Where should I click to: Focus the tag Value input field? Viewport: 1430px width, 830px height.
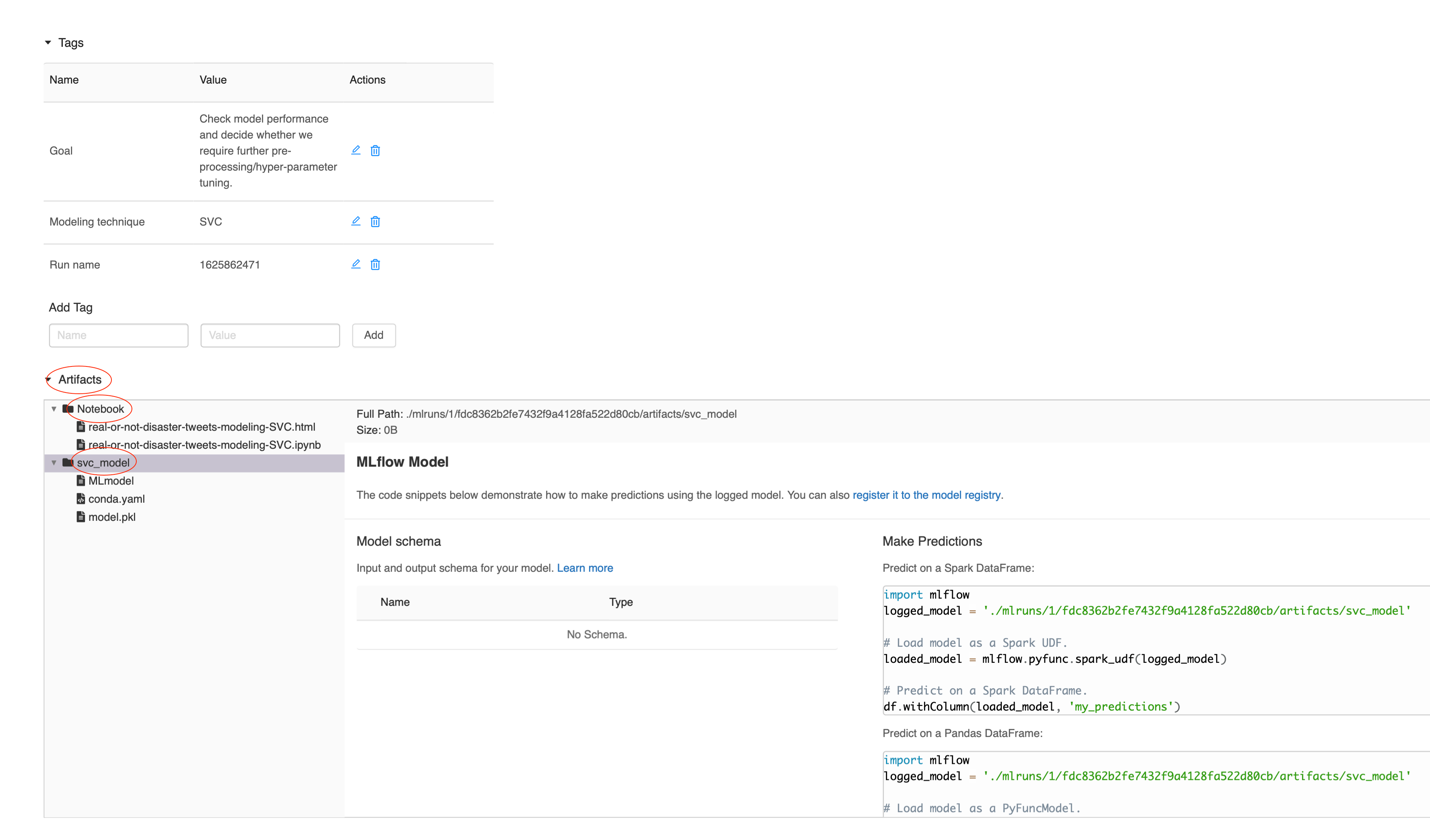270,336
